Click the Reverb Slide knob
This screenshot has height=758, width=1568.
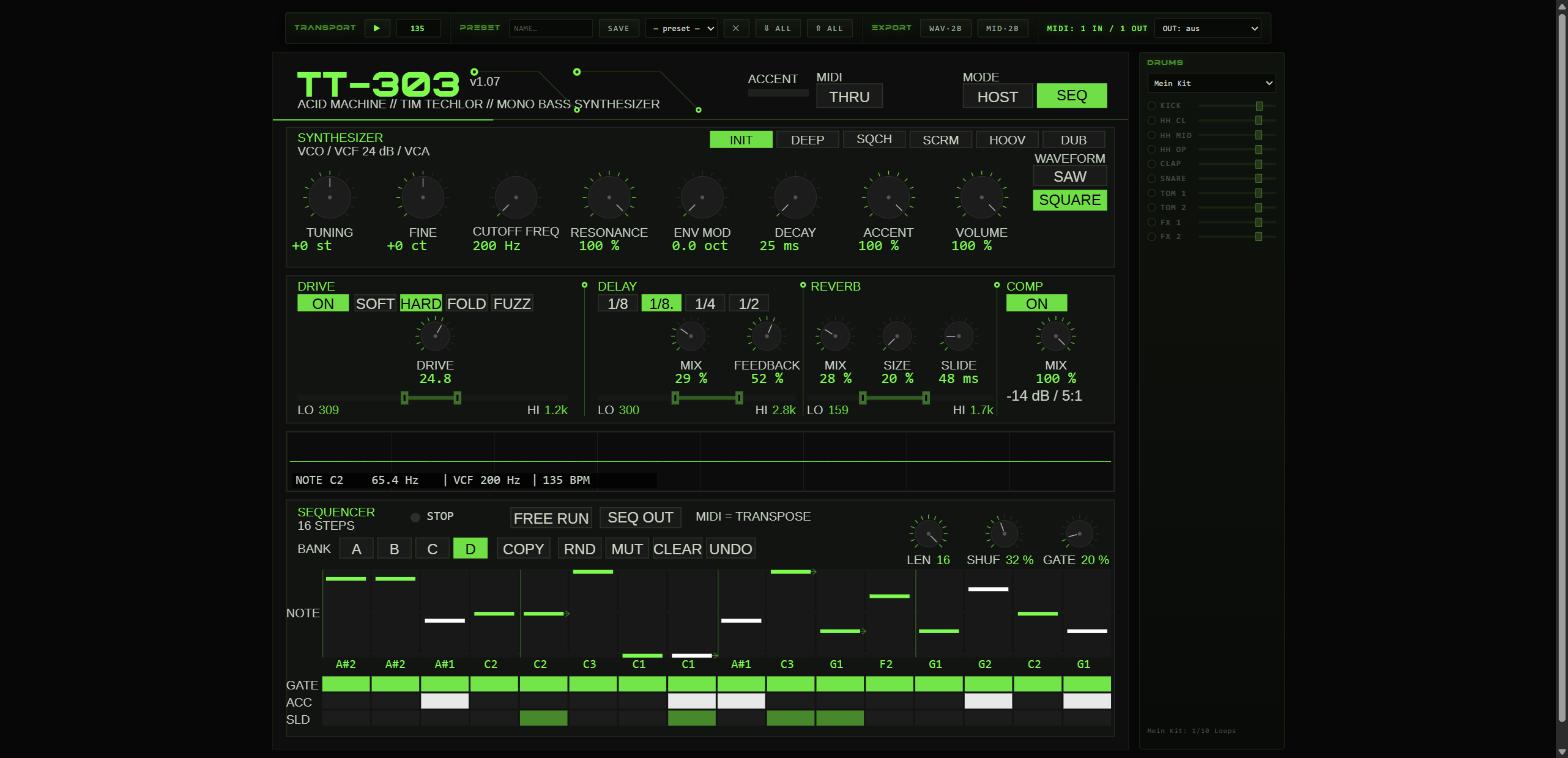[x=958, y=336]
